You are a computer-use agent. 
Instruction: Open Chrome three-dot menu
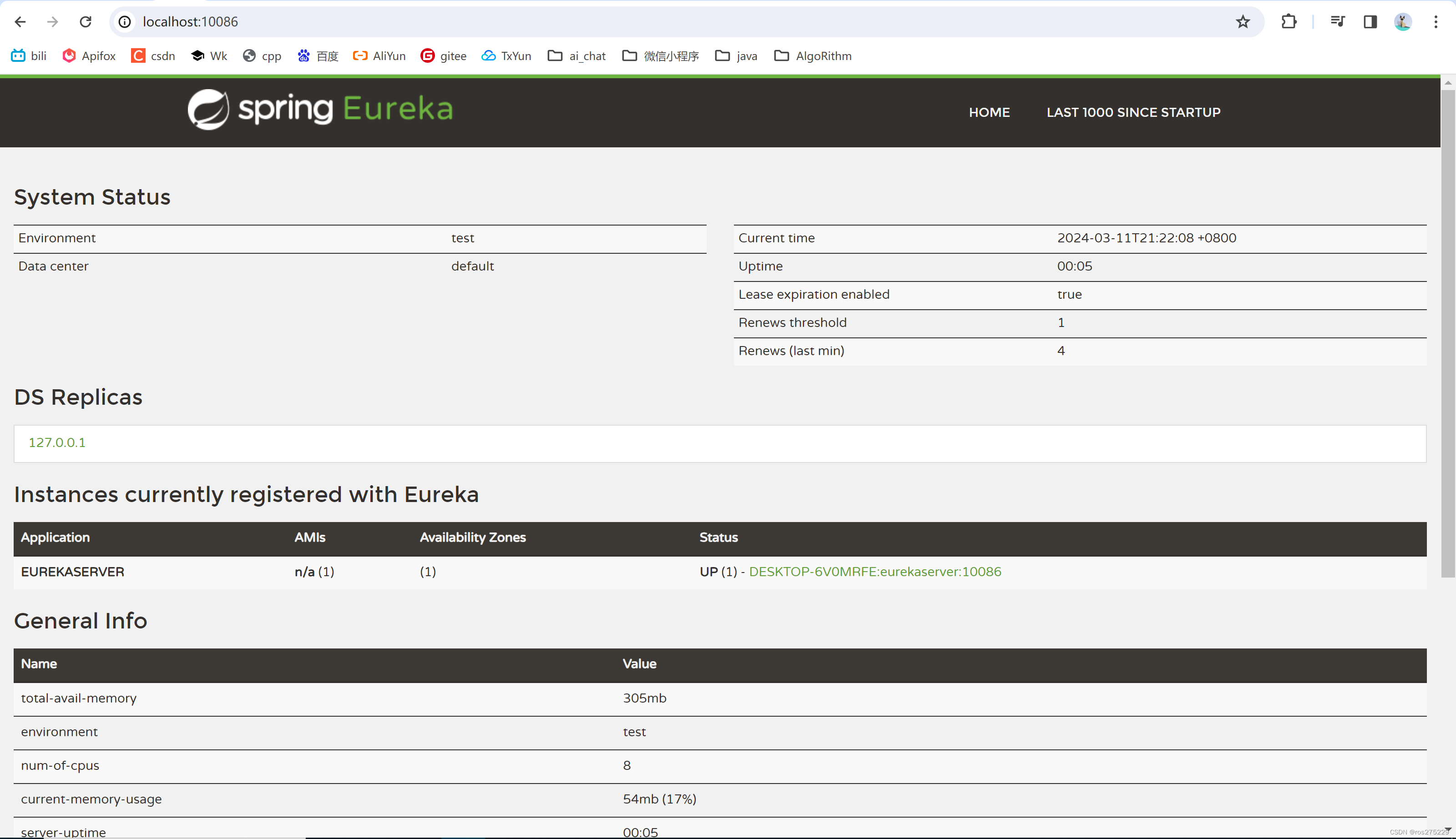pyautogui.click(x=1436, y=22)
